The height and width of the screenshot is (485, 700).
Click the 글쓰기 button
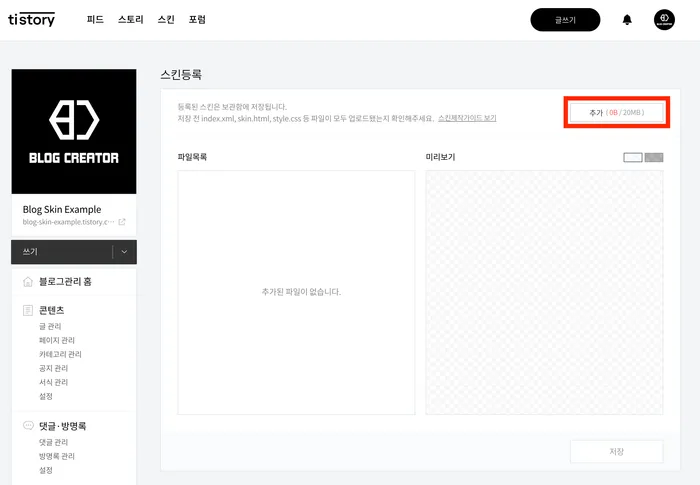[565, 20]
